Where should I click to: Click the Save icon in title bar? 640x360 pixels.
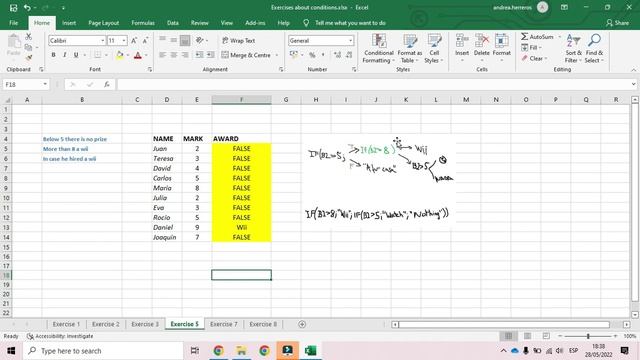click(13, 7)
